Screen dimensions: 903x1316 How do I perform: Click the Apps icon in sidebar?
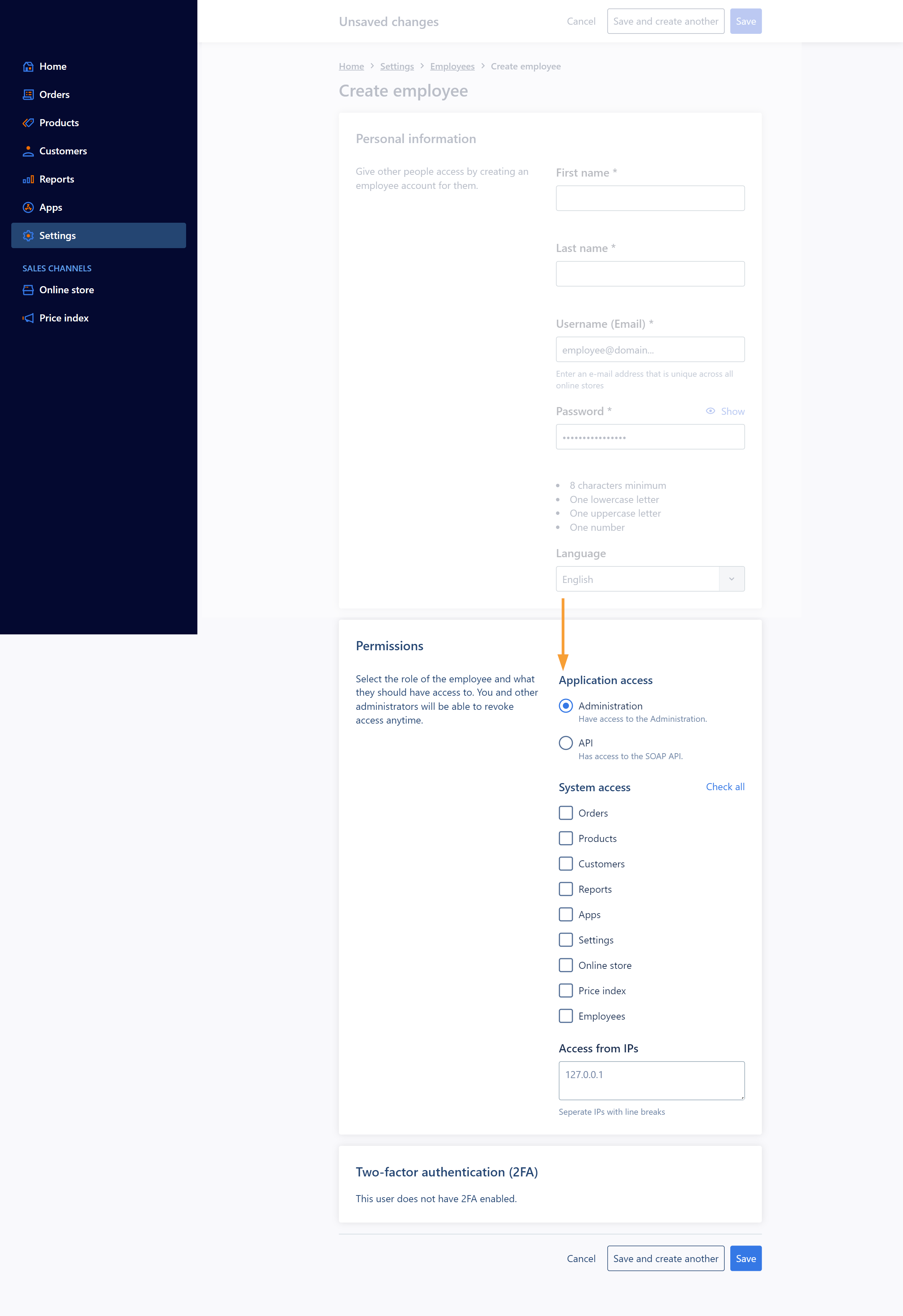click(27, 207)
